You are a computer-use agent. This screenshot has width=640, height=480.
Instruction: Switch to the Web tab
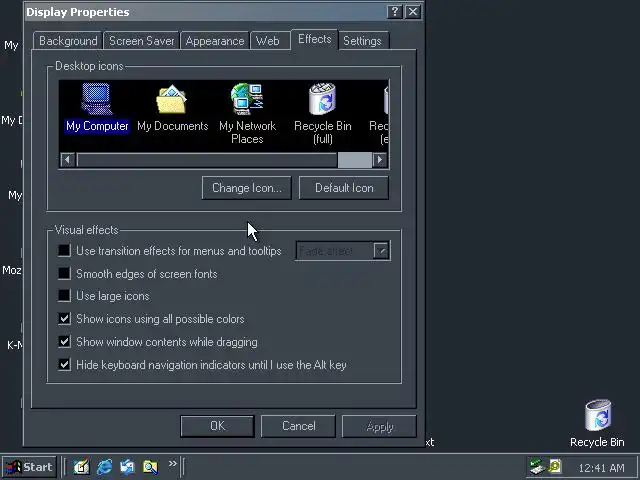(268, 41)
